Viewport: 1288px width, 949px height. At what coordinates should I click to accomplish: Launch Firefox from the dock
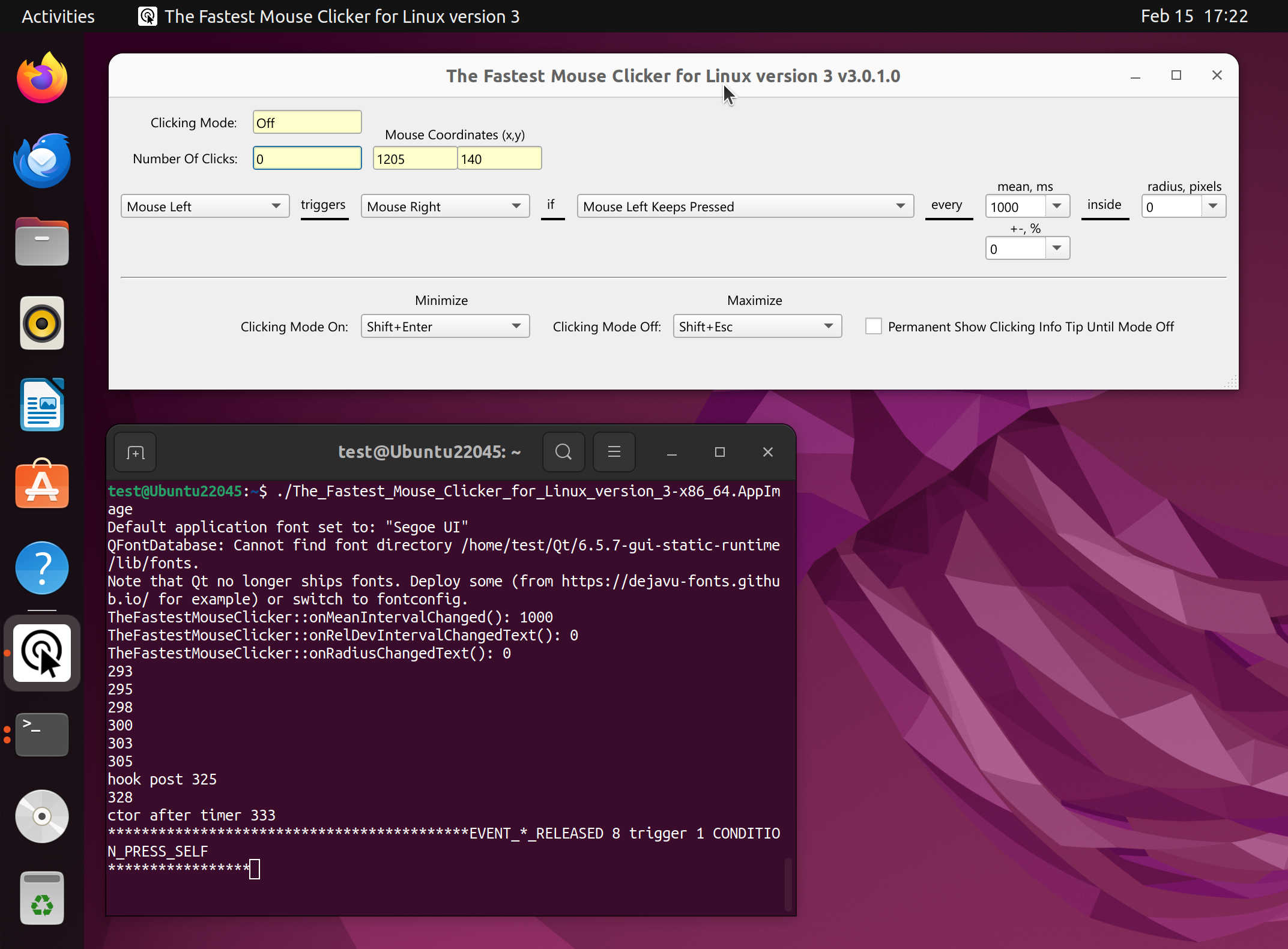(41, 77)
